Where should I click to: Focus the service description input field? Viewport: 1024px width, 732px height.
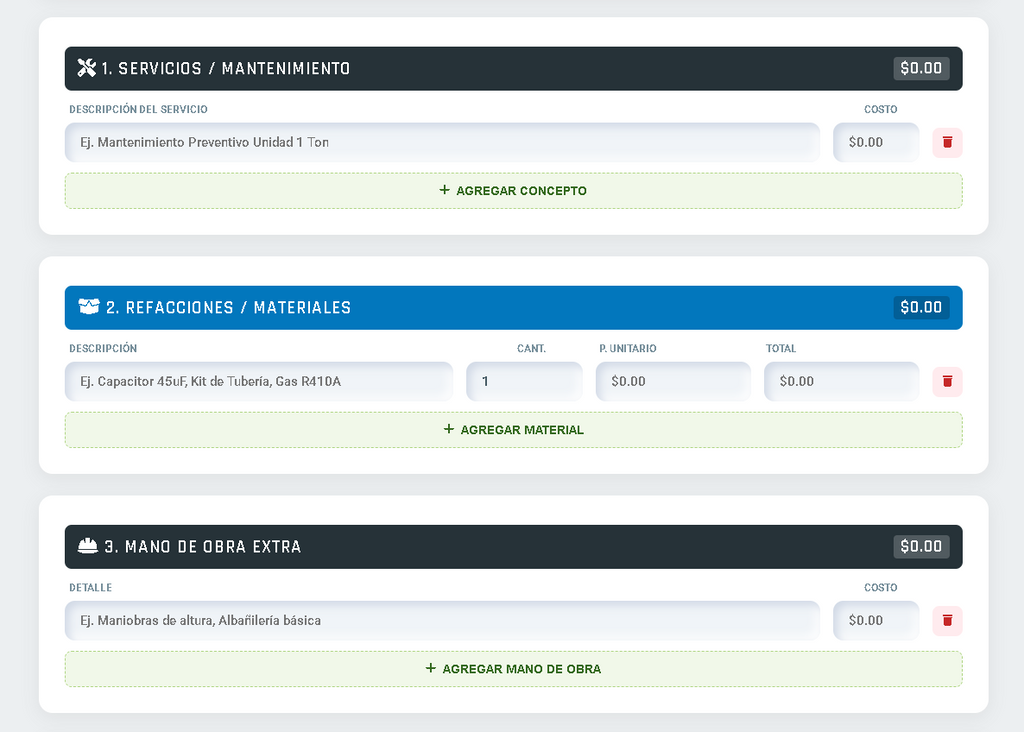point(442,143)
